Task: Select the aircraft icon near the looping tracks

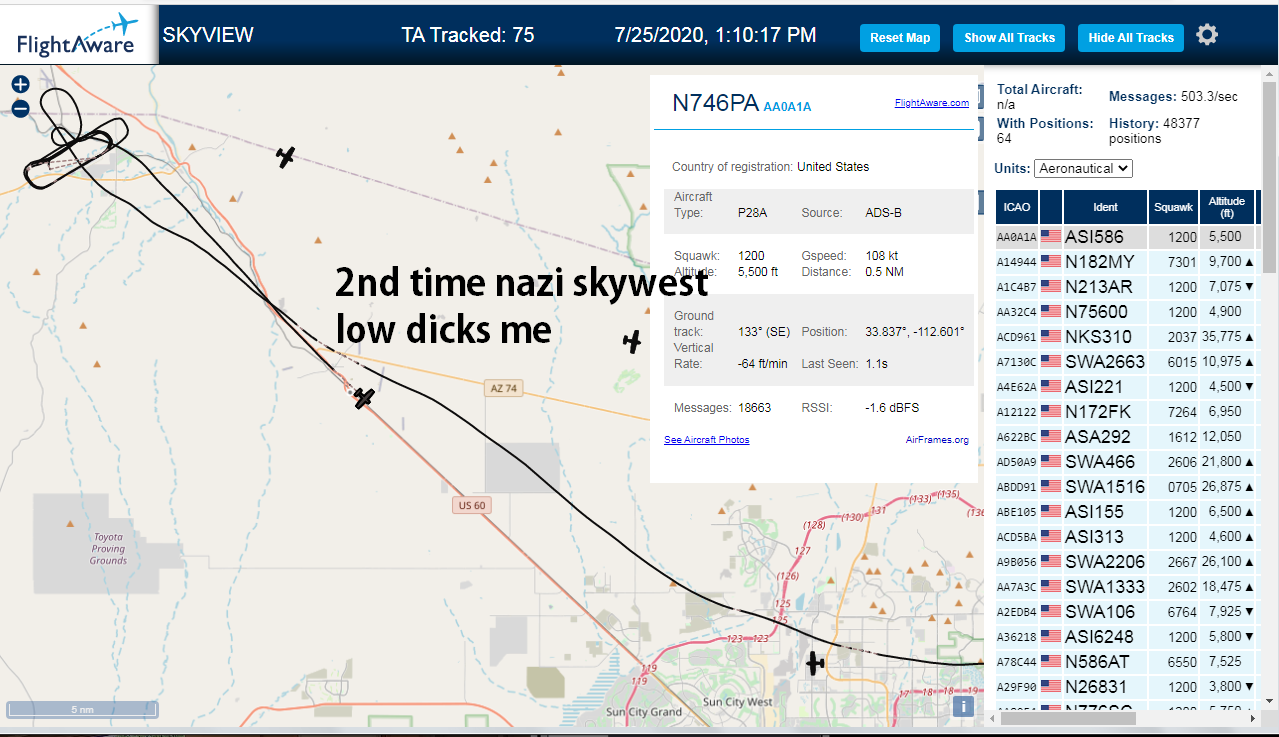Action: [x=286, y=156]
